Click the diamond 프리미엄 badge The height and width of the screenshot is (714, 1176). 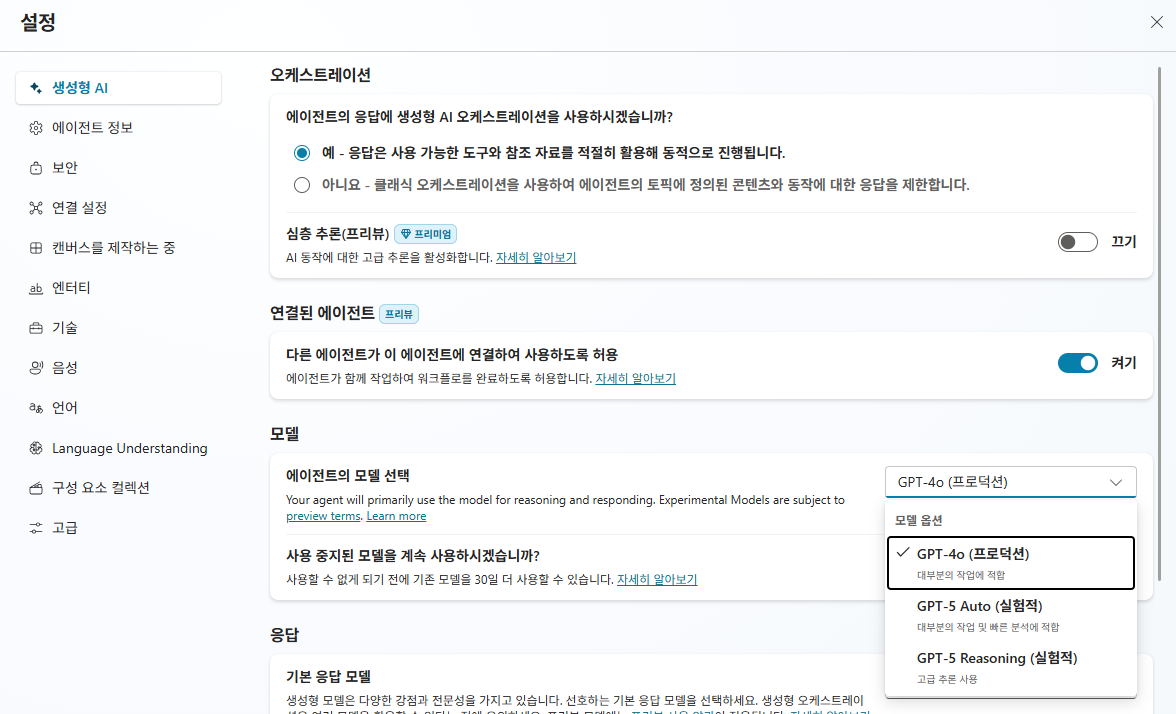click(425, 234)
